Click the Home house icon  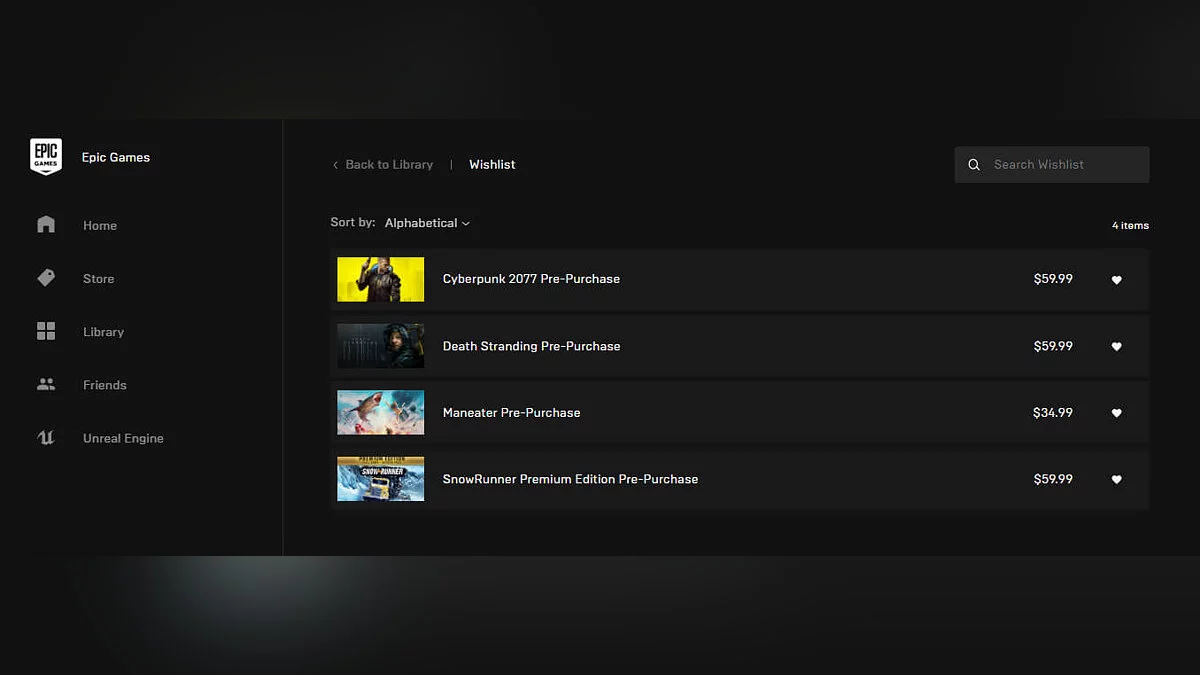click(x=46, y=225)
